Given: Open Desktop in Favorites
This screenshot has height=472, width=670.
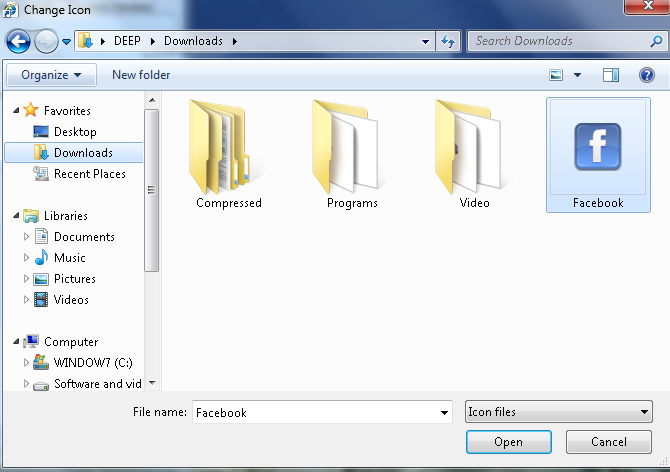Looking at the screenshot, I should [x=75, y=132].
